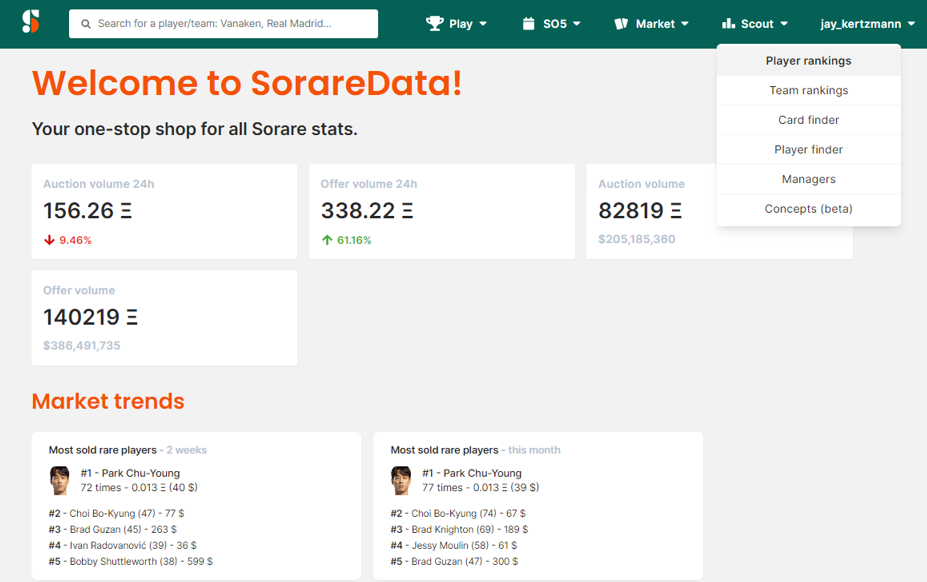This screenshot has width=927, height=582.
Task: Open Choi Bo-Kyung (74) entry
Action: pos(458,513)
